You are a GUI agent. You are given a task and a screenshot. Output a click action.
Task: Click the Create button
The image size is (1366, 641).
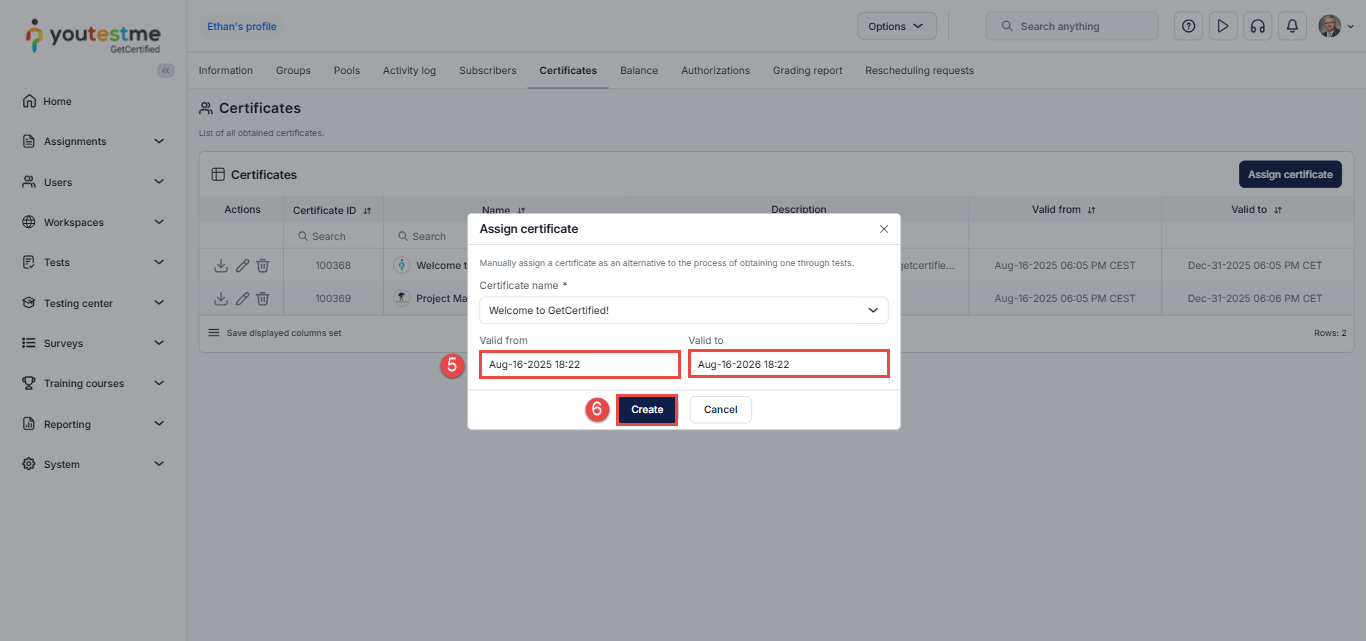(647, 410)
